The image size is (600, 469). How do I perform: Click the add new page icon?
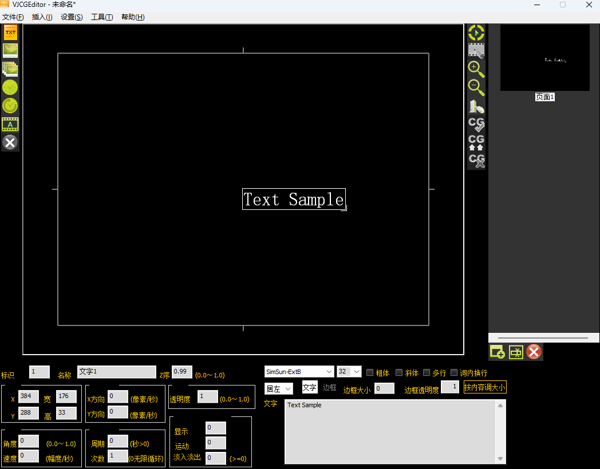pos(497,351)
